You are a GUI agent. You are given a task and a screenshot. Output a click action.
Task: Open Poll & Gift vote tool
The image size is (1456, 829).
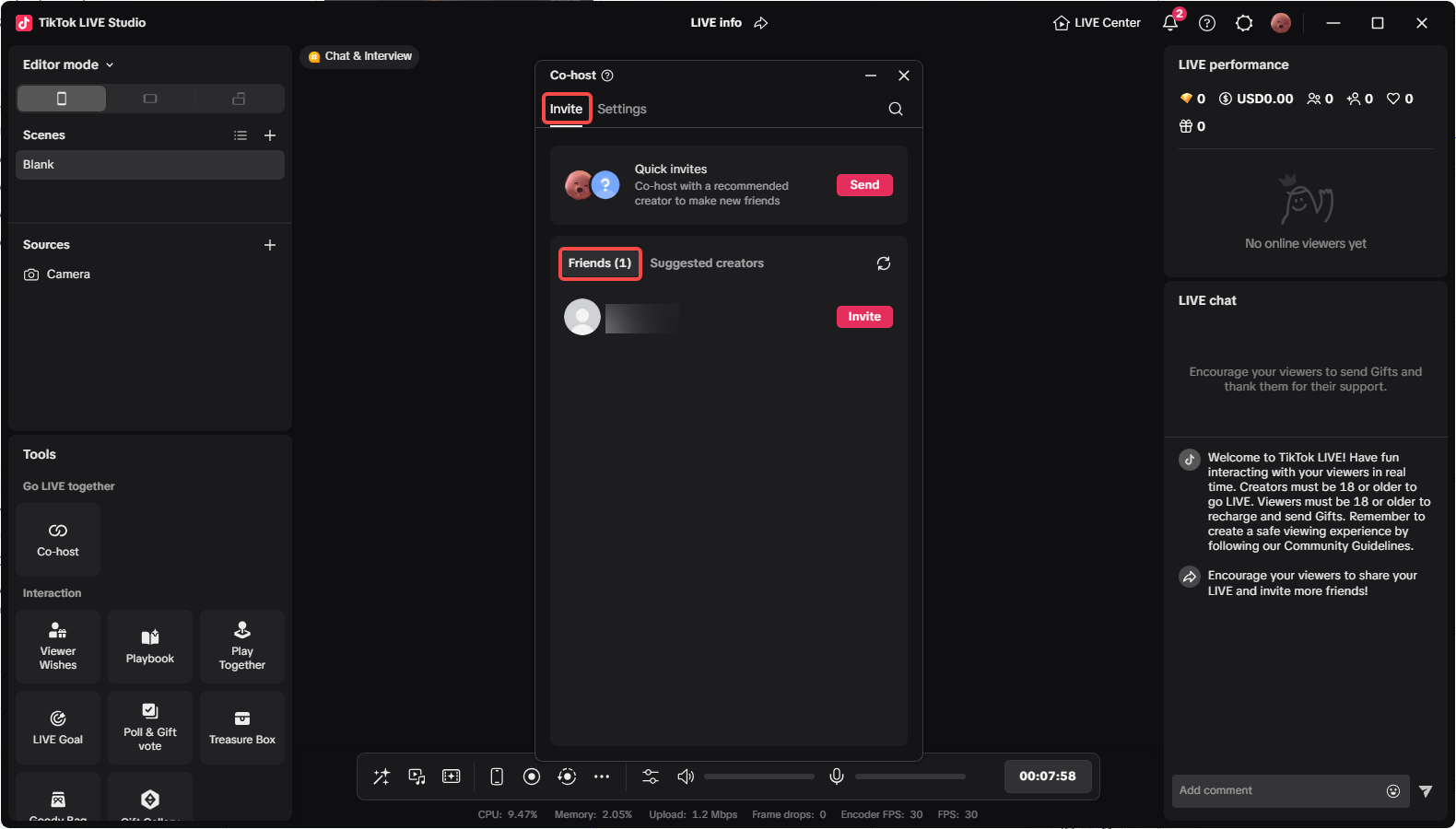(150, 728)
